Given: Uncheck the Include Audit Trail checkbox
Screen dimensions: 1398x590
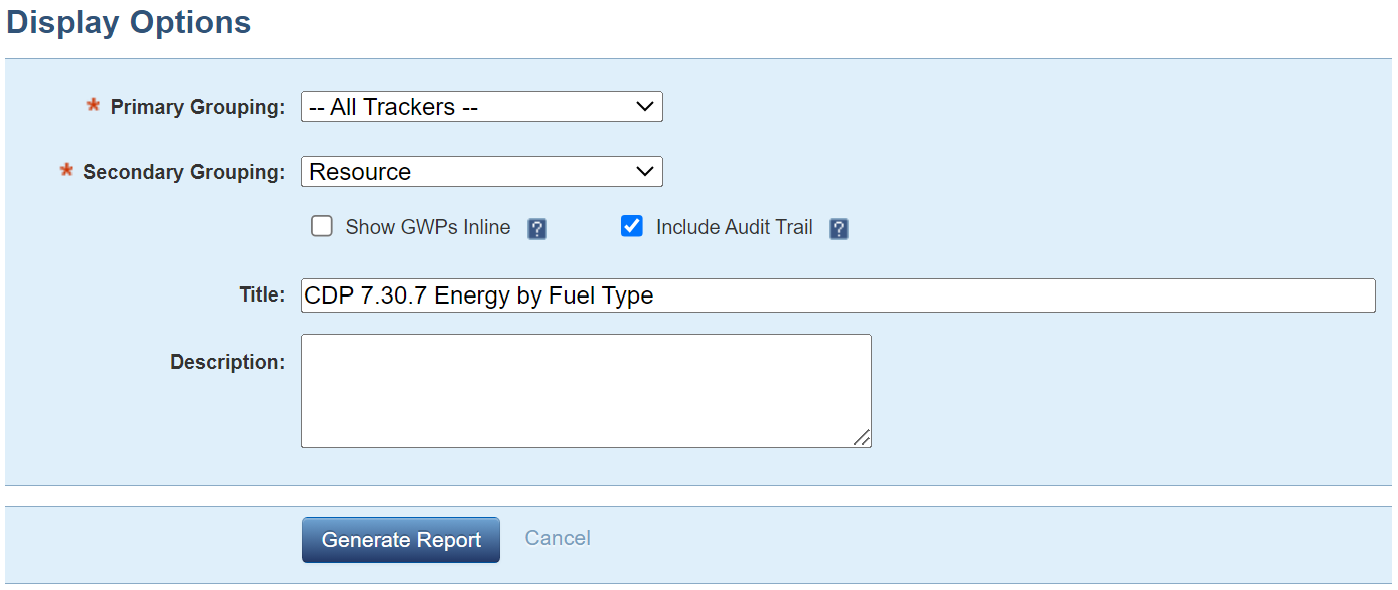Looking at the screenshot, I should coord(632,226).
